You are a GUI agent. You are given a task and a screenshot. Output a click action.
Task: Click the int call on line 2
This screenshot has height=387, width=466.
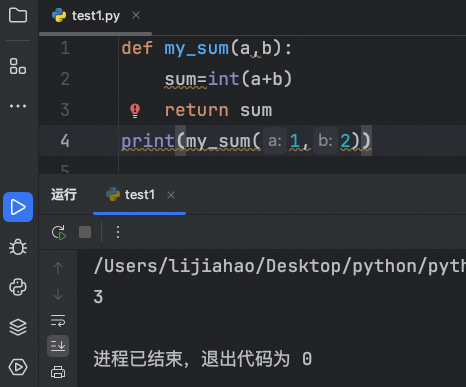[224, 79]
